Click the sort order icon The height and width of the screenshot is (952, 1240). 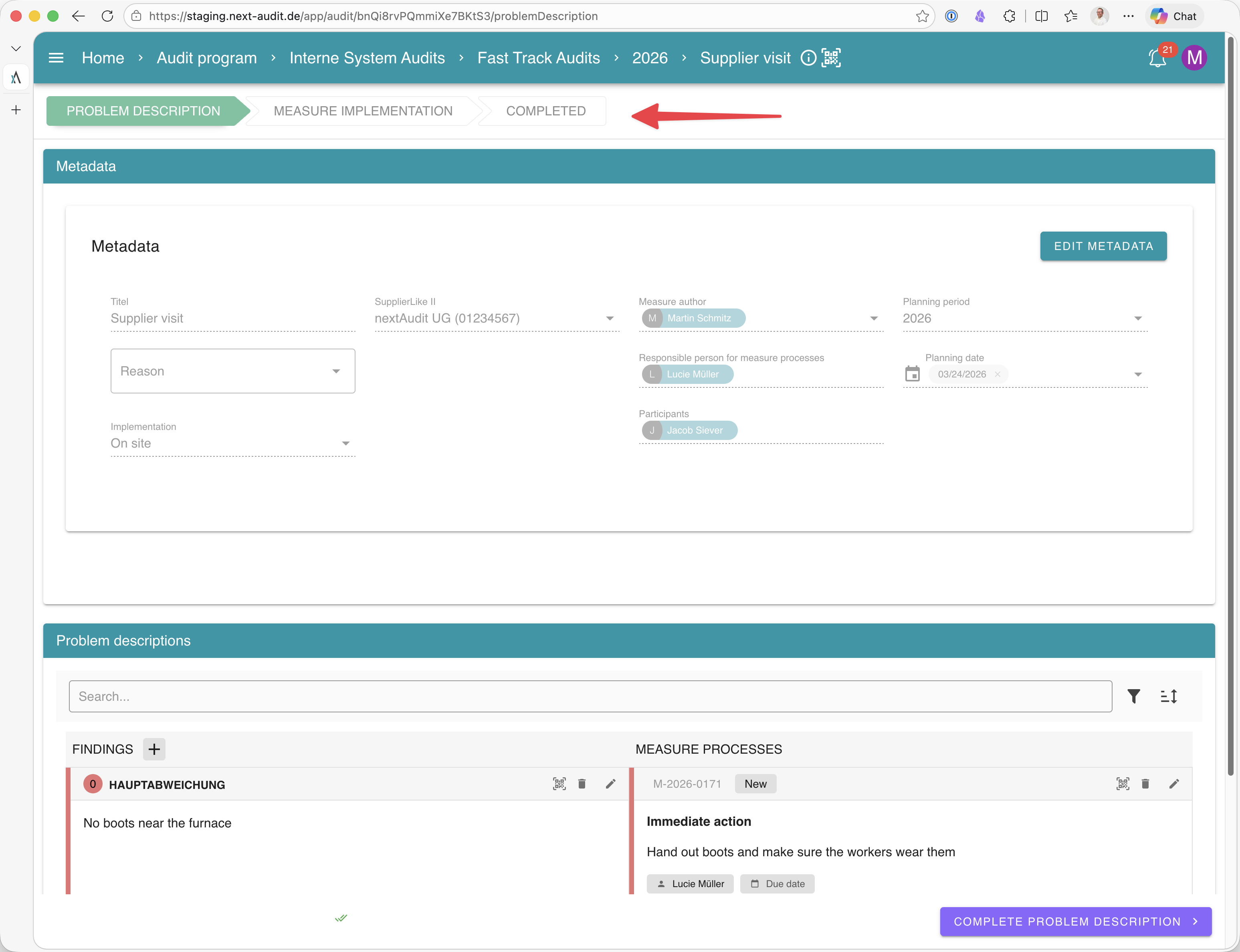click(x=1169, y=696)
